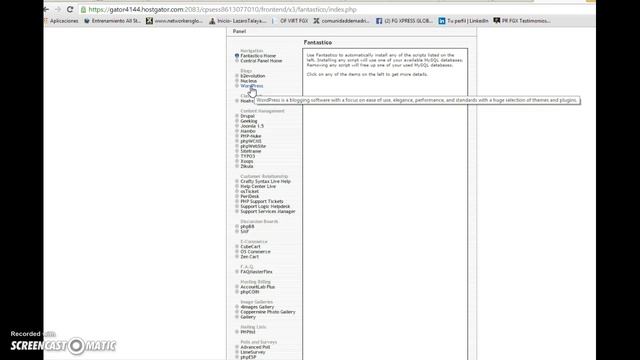This screenshot has height=360, width=640.
Task: Click the green padlock security icon
Action: click(83, 9)
